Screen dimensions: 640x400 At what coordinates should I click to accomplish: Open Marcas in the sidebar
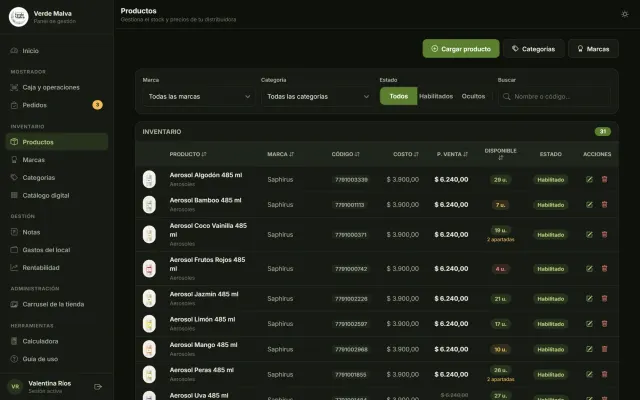57,160
